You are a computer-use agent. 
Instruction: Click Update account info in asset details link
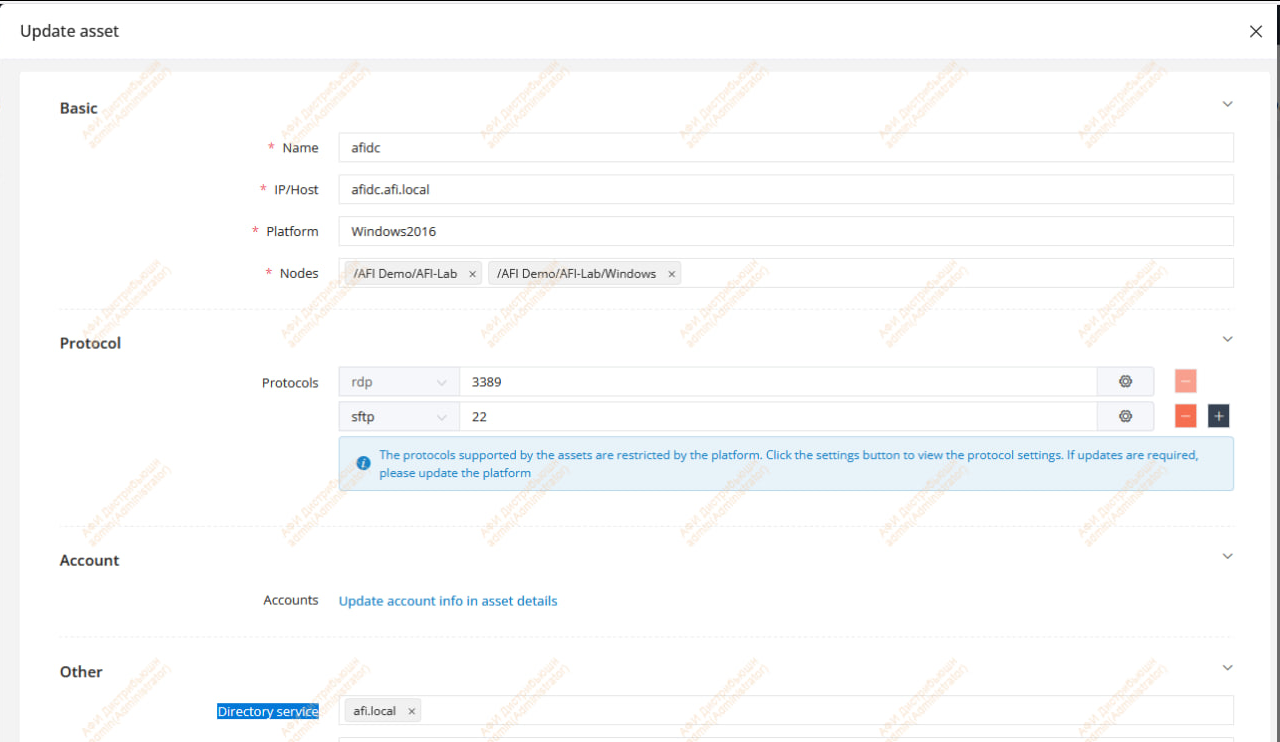click(448, 601)
